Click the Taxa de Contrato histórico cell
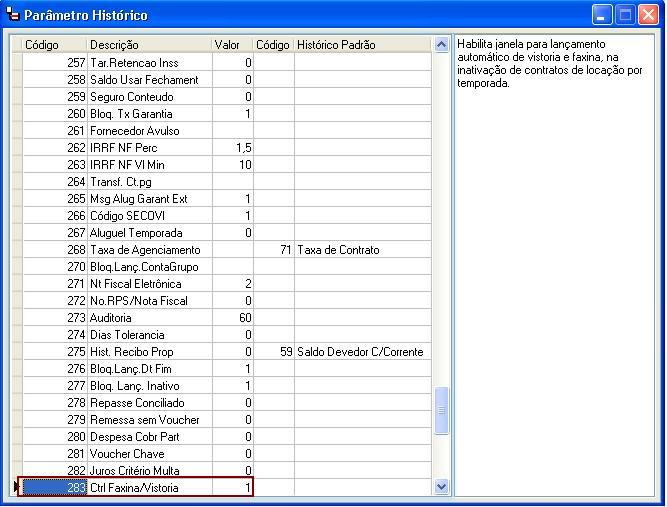The image size is (667, 507). click(x=362, y=250)
